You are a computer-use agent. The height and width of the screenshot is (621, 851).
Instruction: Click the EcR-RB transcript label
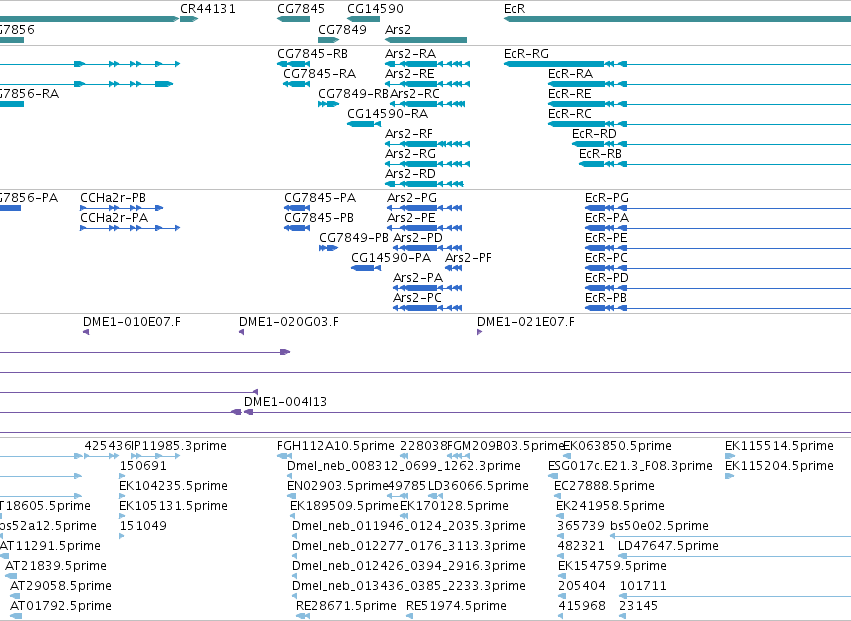[x=600, y=154]
